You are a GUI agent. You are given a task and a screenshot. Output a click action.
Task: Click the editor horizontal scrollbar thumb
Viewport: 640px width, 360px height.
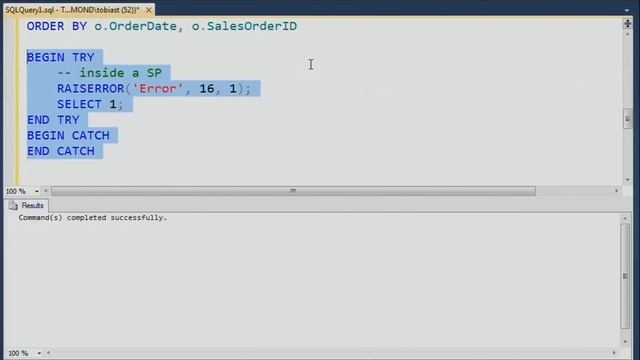coord(293,191)
